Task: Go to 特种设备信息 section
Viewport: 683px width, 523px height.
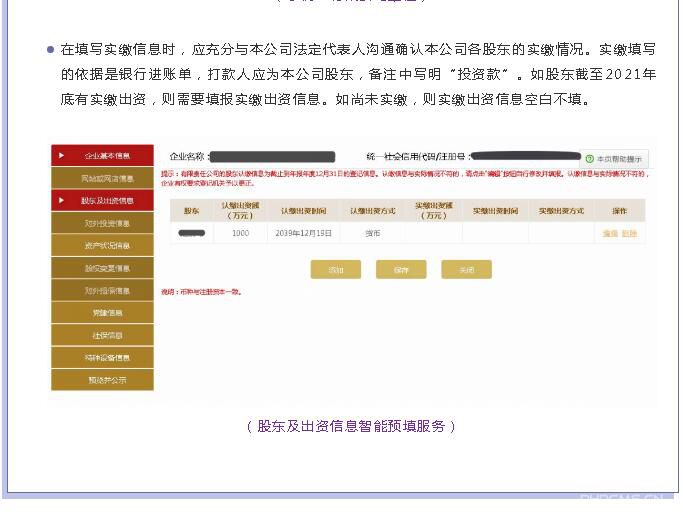Action: (x=106, y=358)
